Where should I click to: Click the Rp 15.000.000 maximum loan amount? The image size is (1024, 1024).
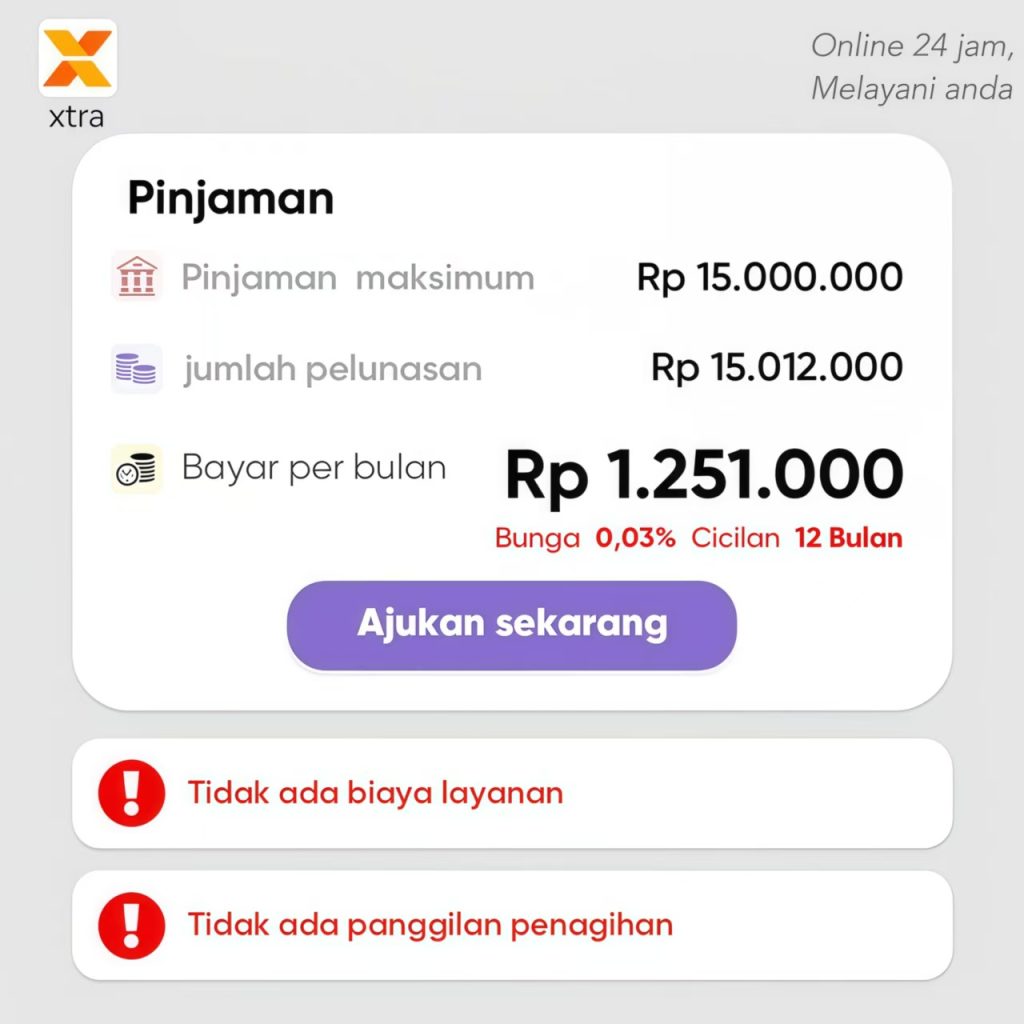(x=769, y=277)
